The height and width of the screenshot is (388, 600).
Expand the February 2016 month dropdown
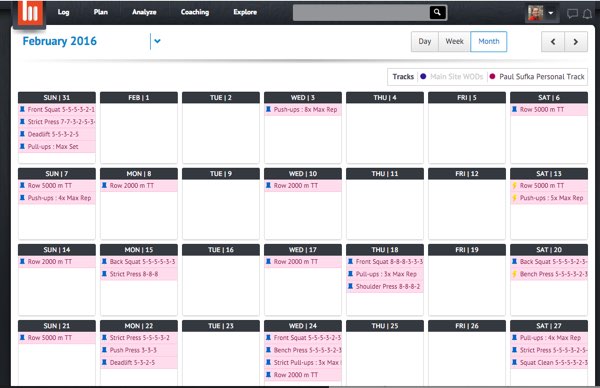click(x=157, y=41)
